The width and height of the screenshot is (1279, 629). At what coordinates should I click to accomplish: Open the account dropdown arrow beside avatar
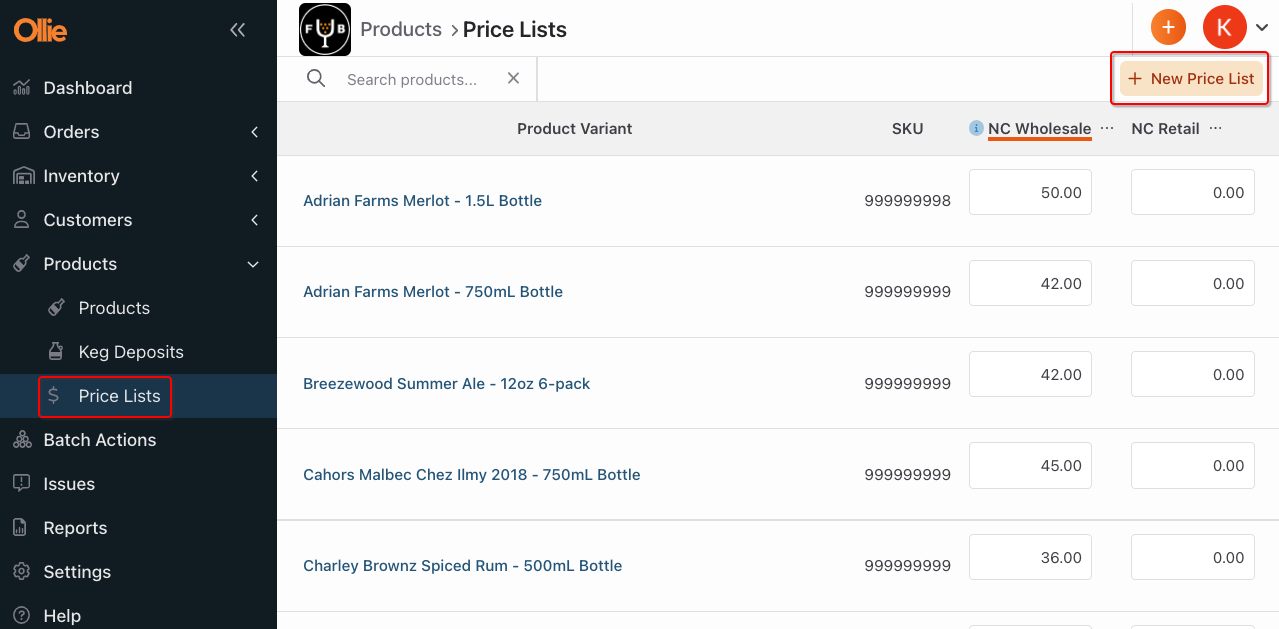[x=1262, y=28]
